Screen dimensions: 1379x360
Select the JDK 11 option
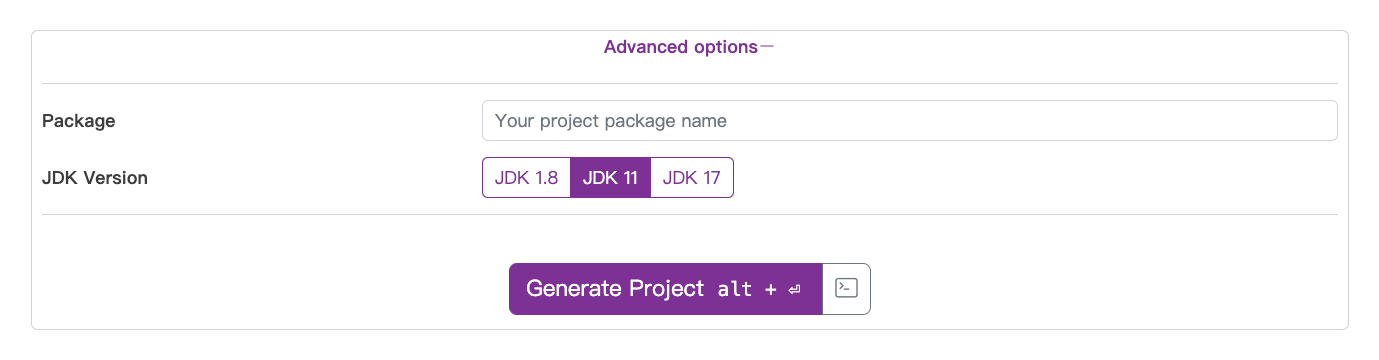click(610, 178)
